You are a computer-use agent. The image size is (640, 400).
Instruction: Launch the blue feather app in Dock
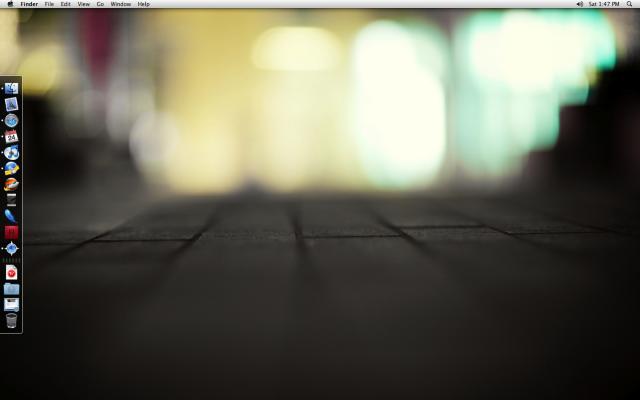point(11,216)
